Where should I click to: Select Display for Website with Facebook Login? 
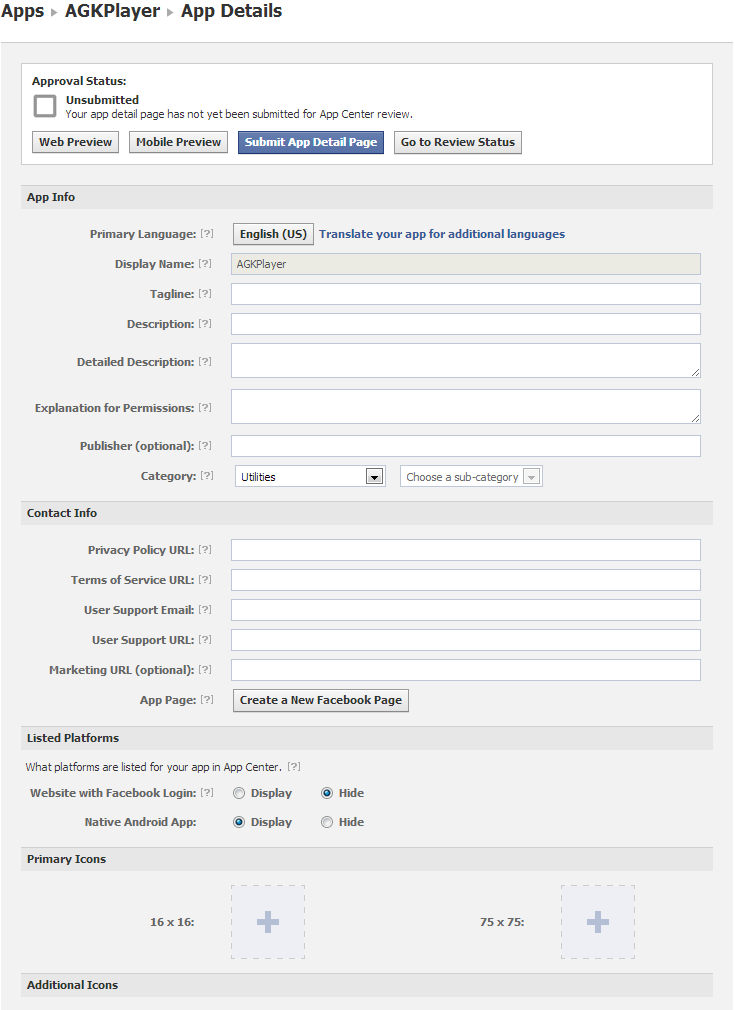tap(239, 793)
